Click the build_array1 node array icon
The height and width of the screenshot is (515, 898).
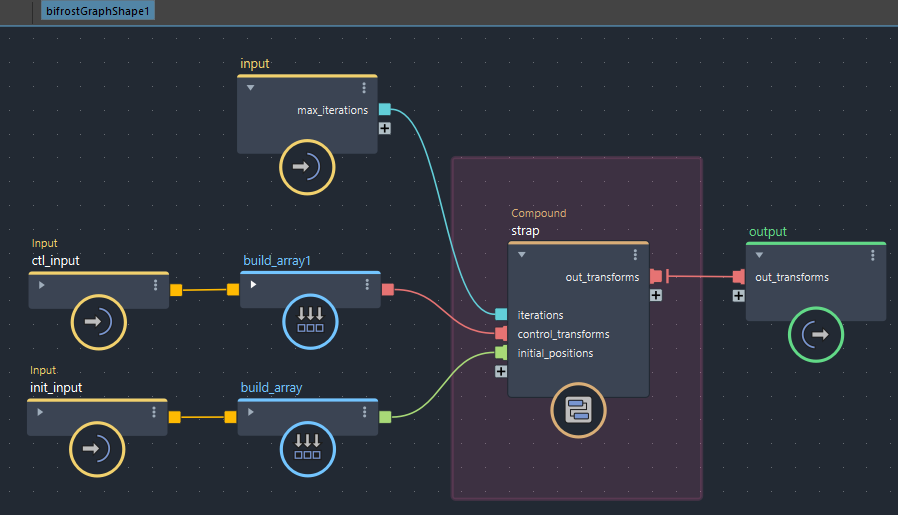coord(309,322)
